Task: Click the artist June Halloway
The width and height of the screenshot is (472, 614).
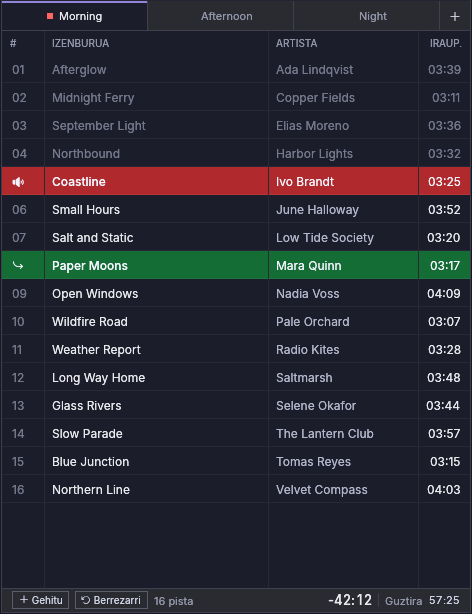Action: tap(317, 209)
